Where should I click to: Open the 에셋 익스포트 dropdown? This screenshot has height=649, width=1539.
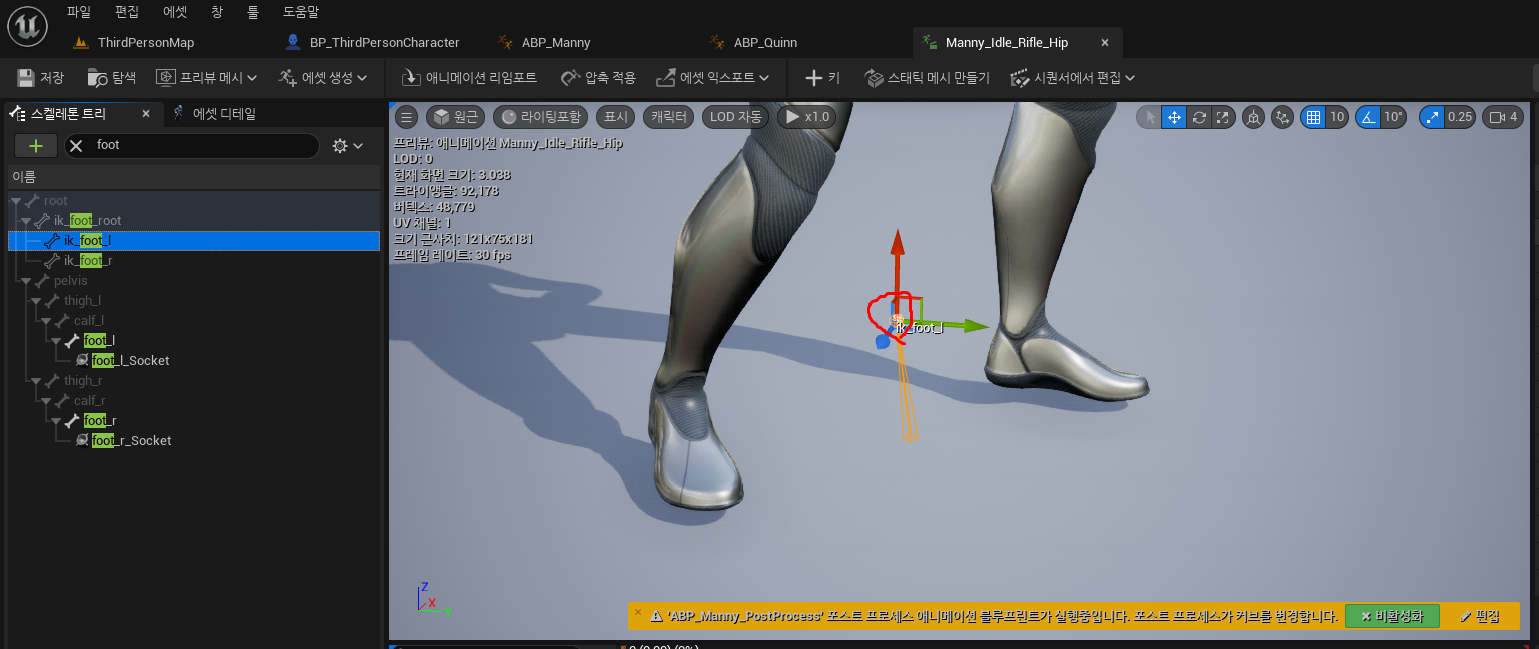(x=712, y=77)
